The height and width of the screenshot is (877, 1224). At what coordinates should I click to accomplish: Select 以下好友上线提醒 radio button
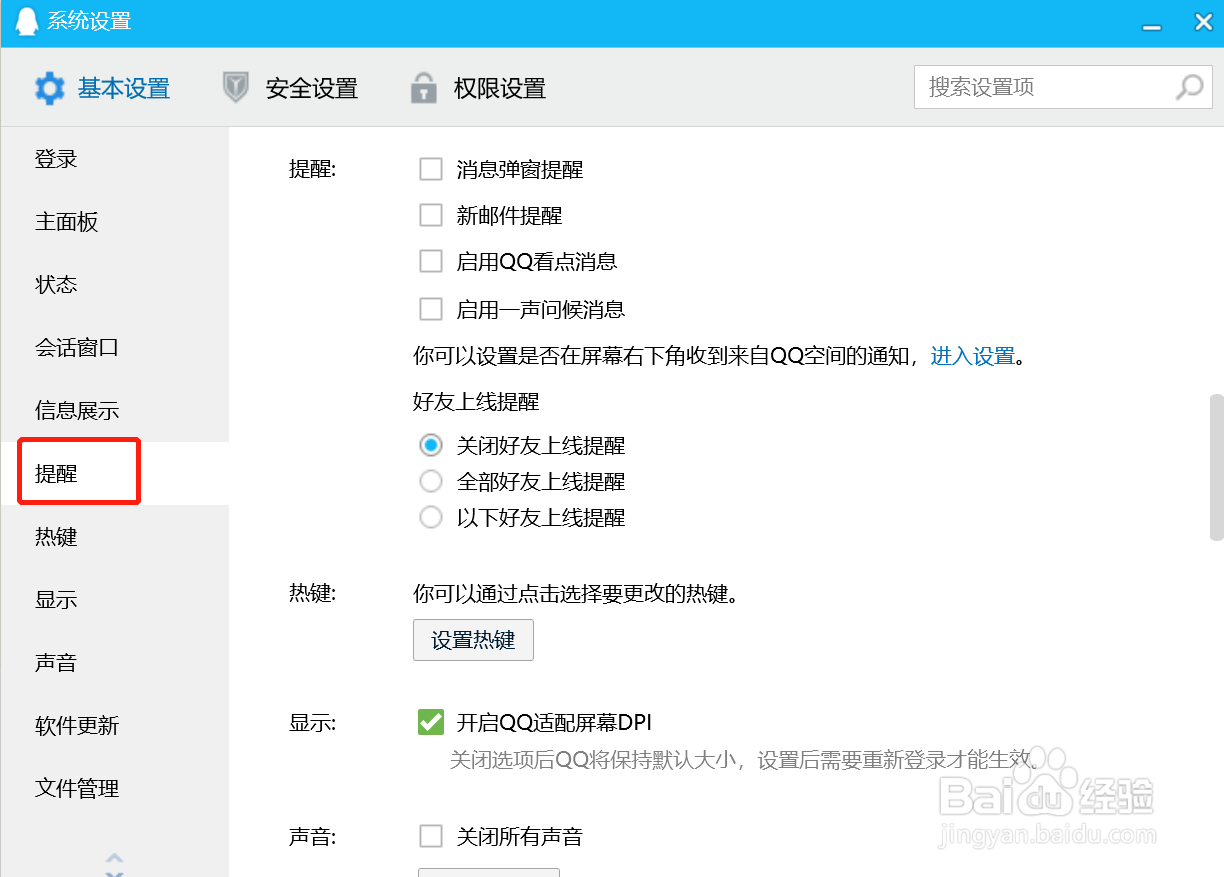coord(430,517)
